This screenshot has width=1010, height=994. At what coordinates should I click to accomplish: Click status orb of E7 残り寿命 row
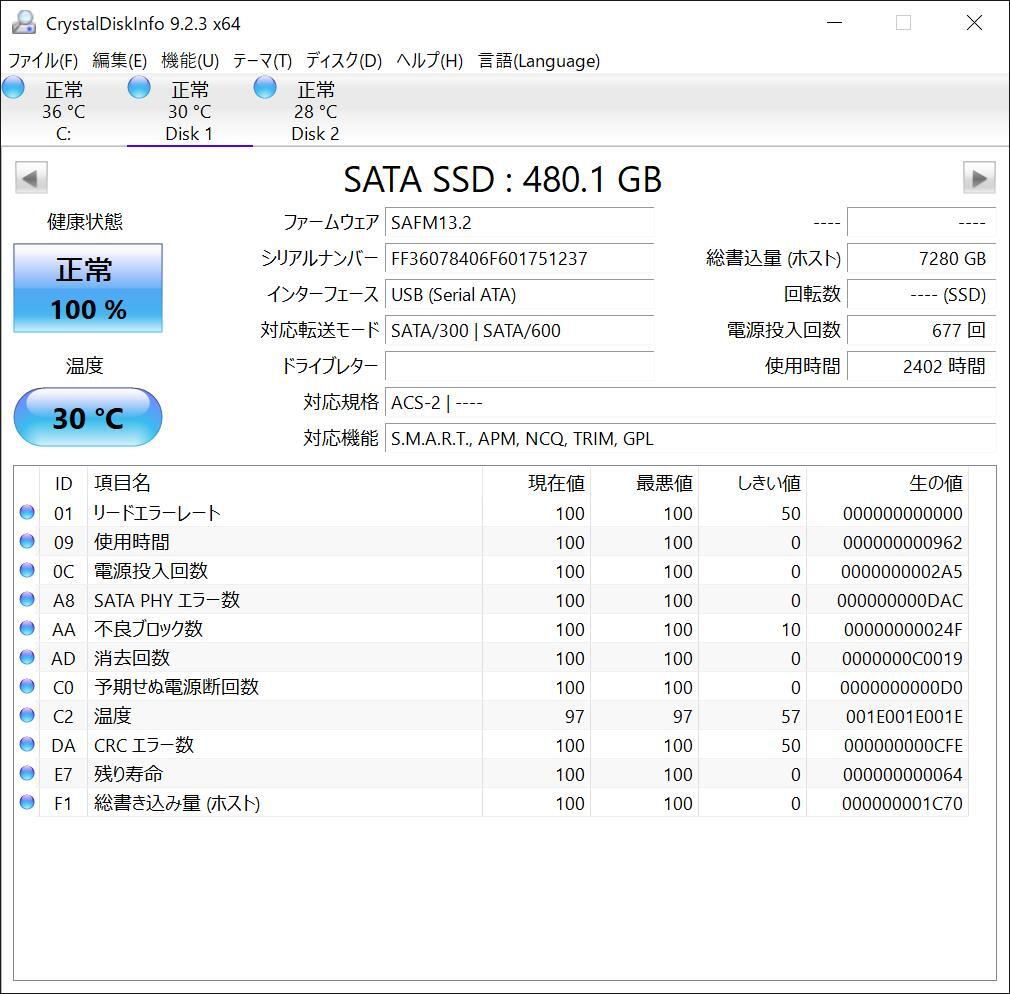[27, 773]
